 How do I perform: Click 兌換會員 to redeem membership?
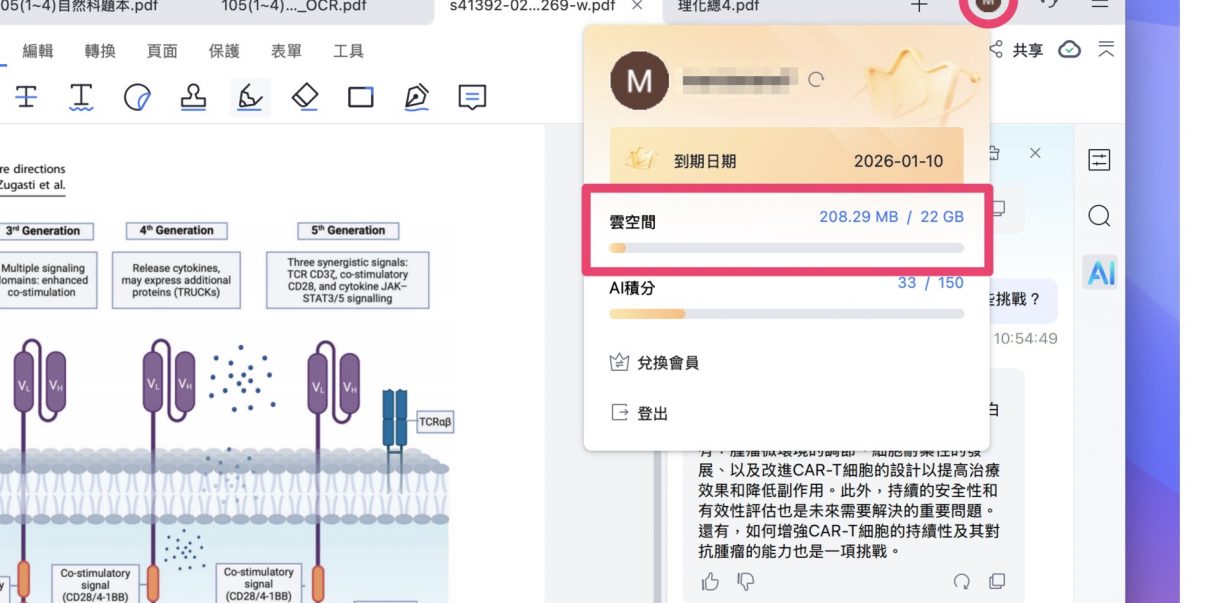coord(667,363)
